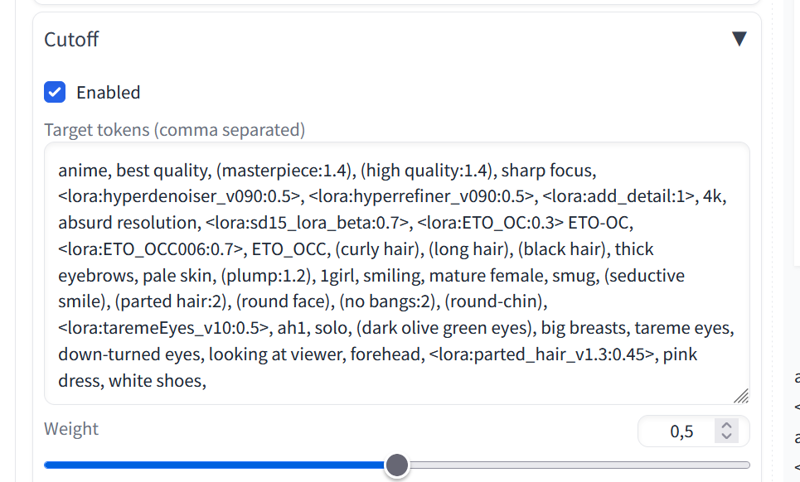Click the unfilled grey part of Weight slider
Viewport: 800px width, 482px height.
point(579,465)
